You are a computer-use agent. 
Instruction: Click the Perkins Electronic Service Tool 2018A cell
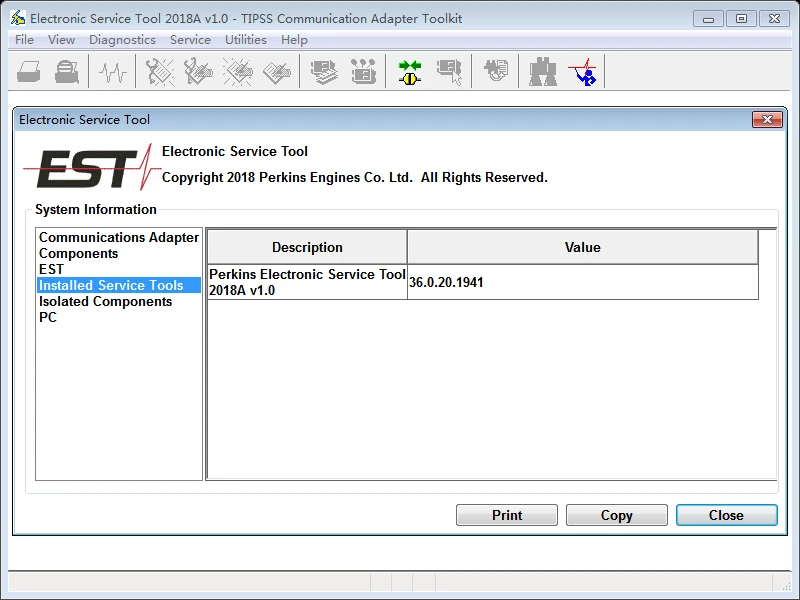(x=307, y=282)
